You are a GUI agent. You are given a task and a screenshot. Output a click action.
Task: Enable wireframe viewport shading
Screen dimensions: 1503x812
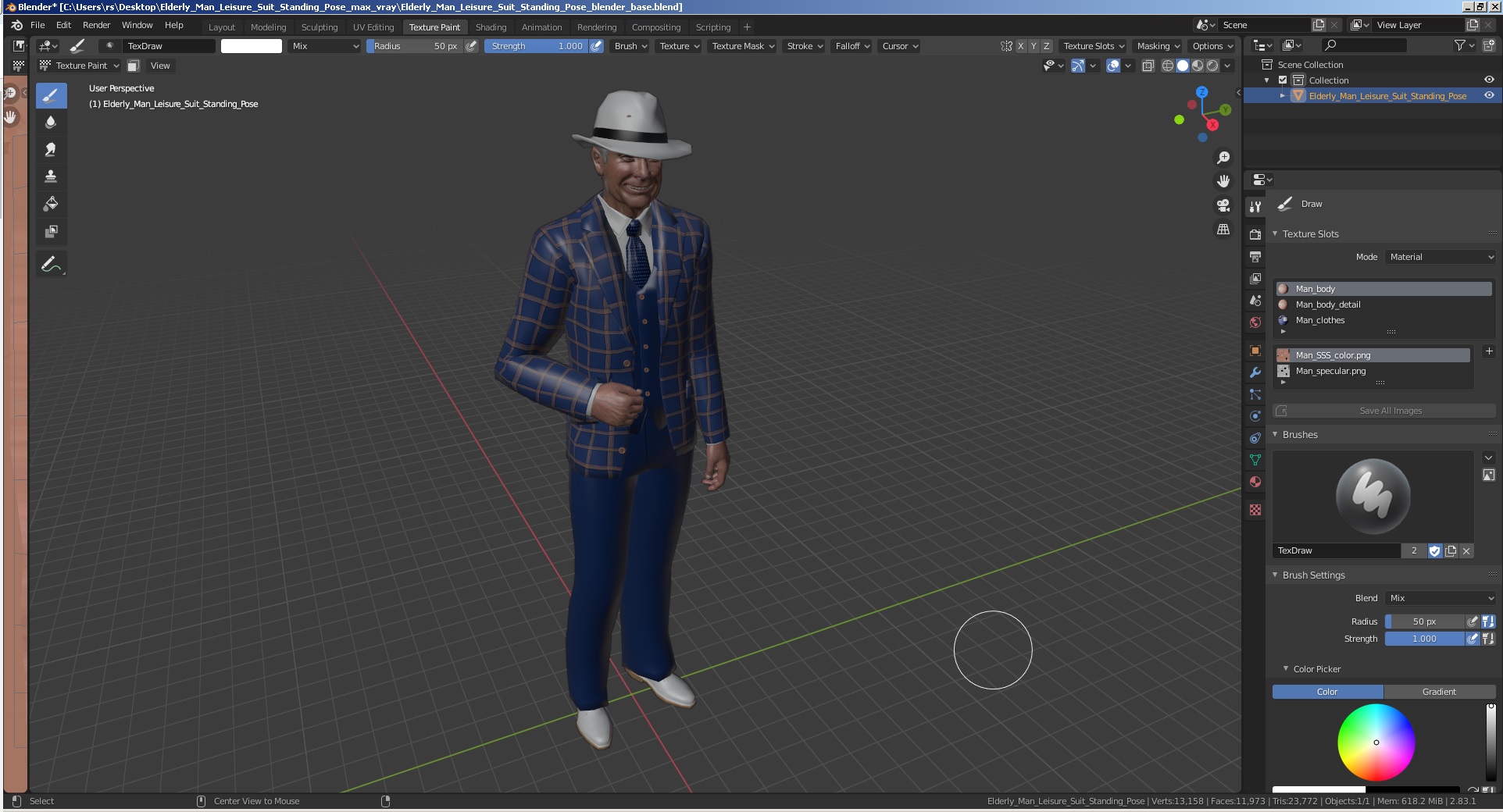[x=1168, y=66]
